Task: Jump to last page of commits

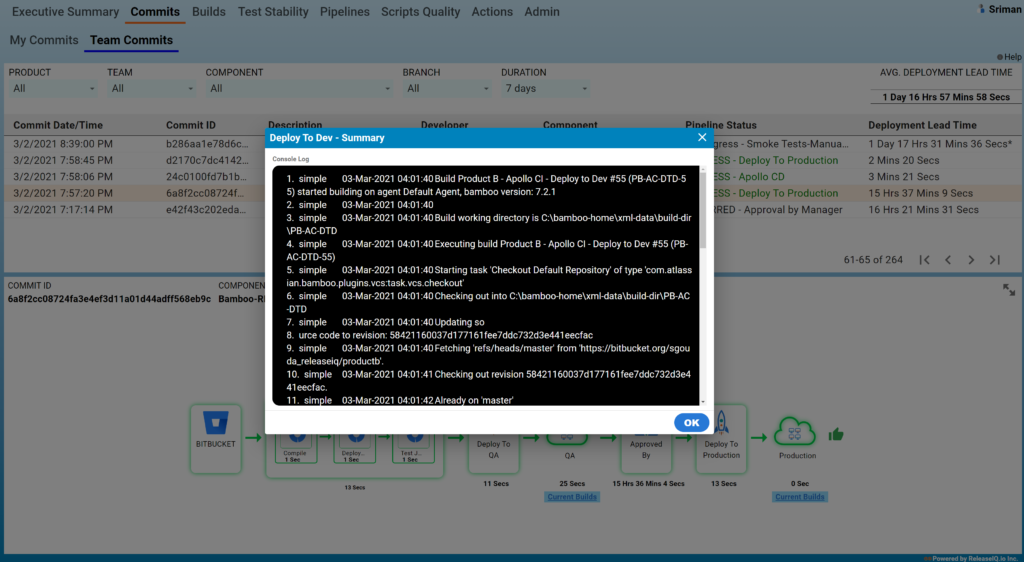Action: 995,260
